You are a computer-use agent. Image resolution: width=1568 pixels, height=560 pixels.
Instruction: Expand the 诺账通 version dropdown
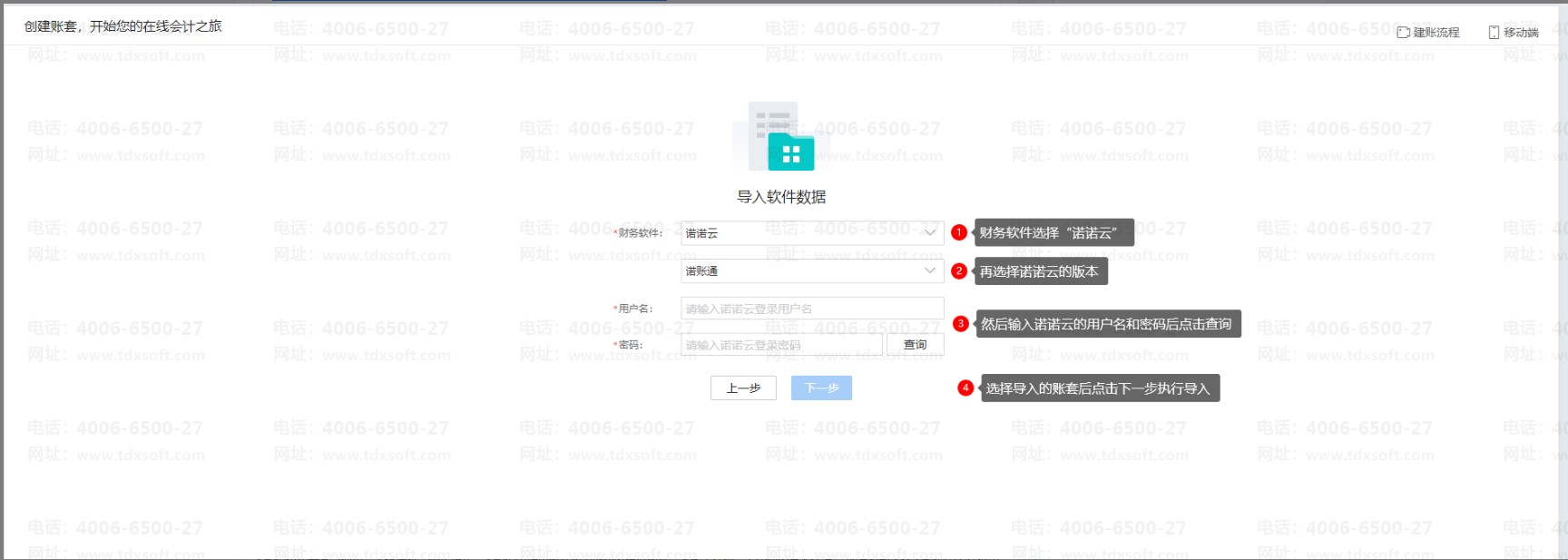click(x=811, y=271)
